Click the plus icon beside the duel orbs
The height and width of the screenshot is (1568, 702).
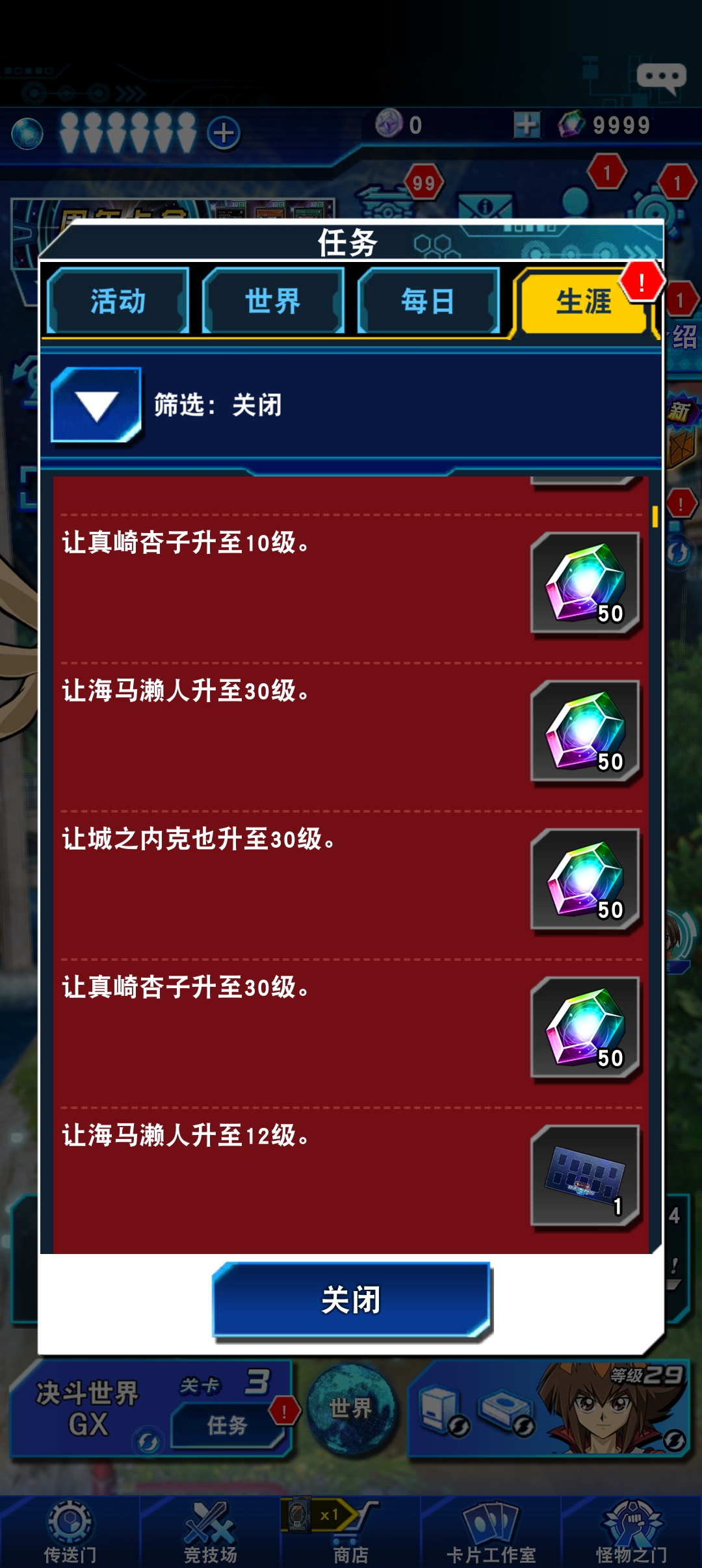click(x=224, y=133)
